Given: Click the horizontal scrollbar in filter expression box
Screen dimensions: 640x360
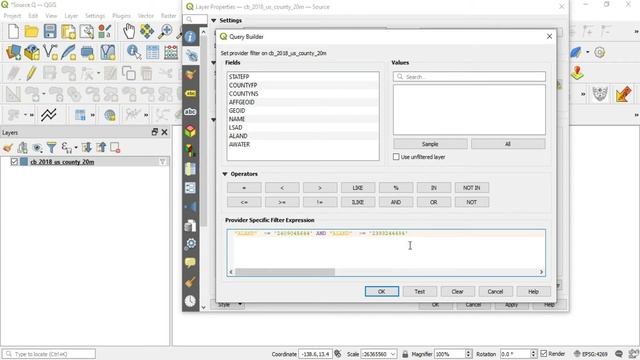Looking at the screenshot, I should click(285, 272).
